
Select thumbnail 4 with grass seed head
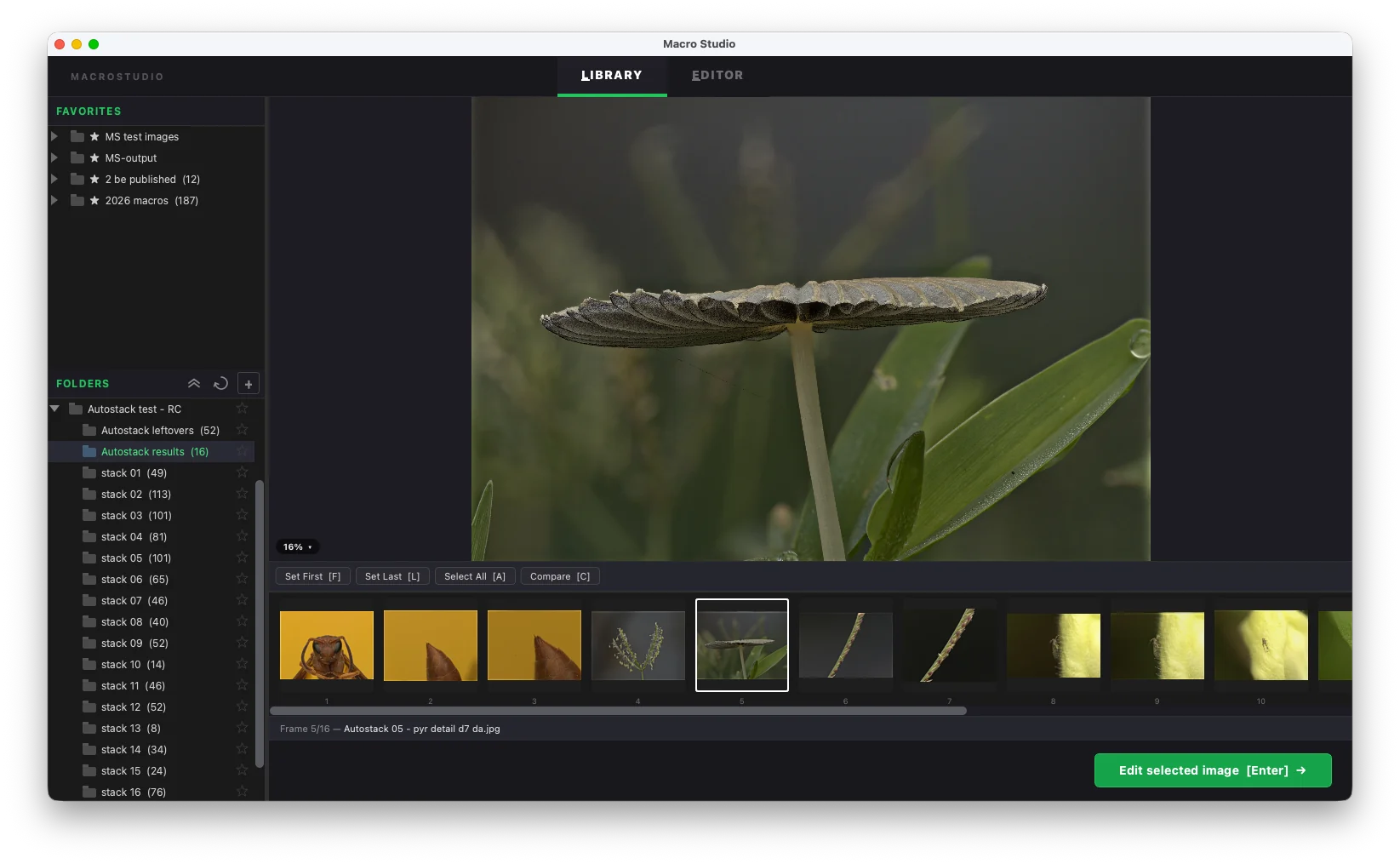click(638, 645)
